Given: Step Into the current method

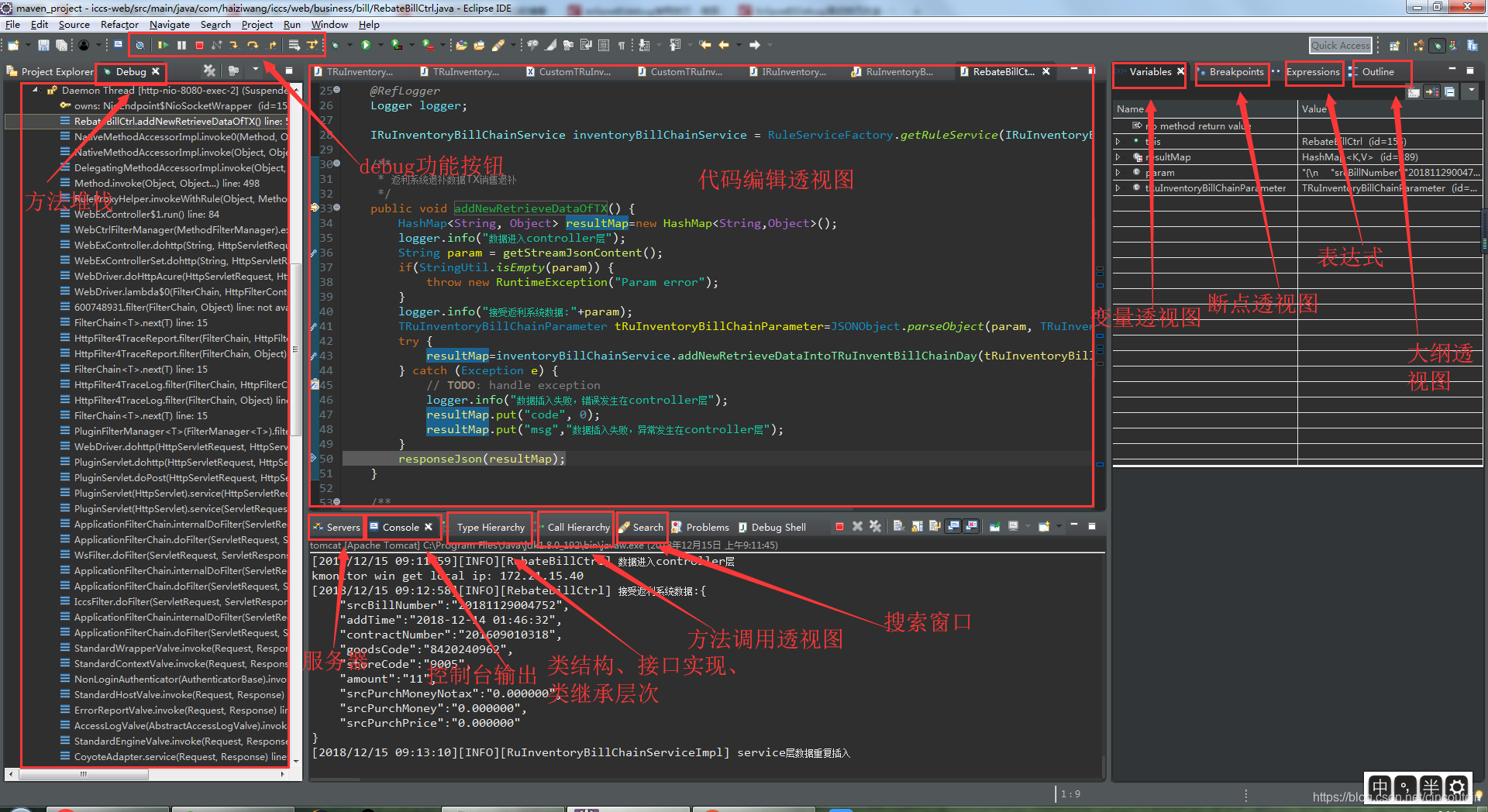Looking at the screenshot, I should [235, 45].
